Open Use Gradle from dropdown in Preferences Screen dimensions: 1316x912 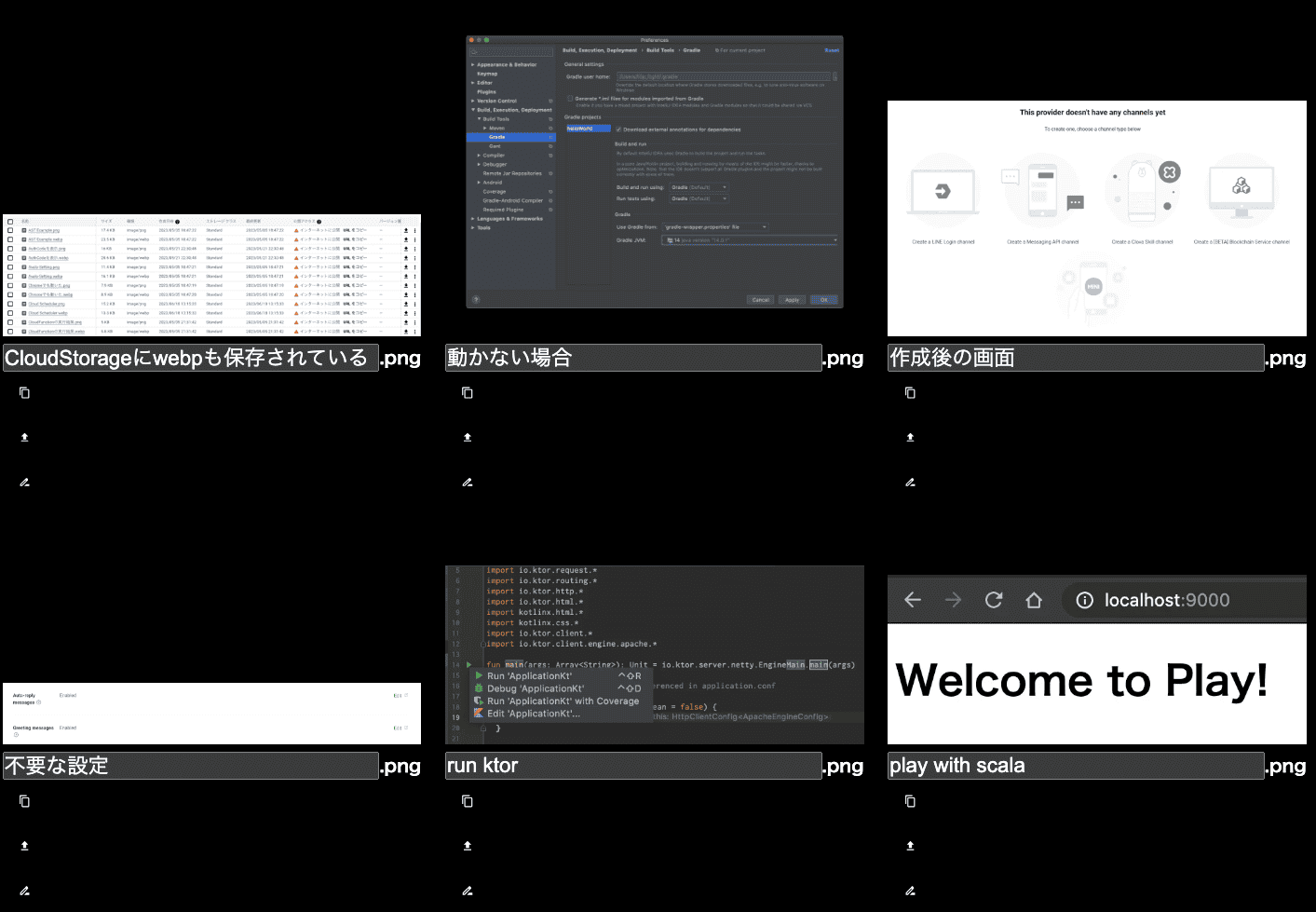click(x=714, y=226)
